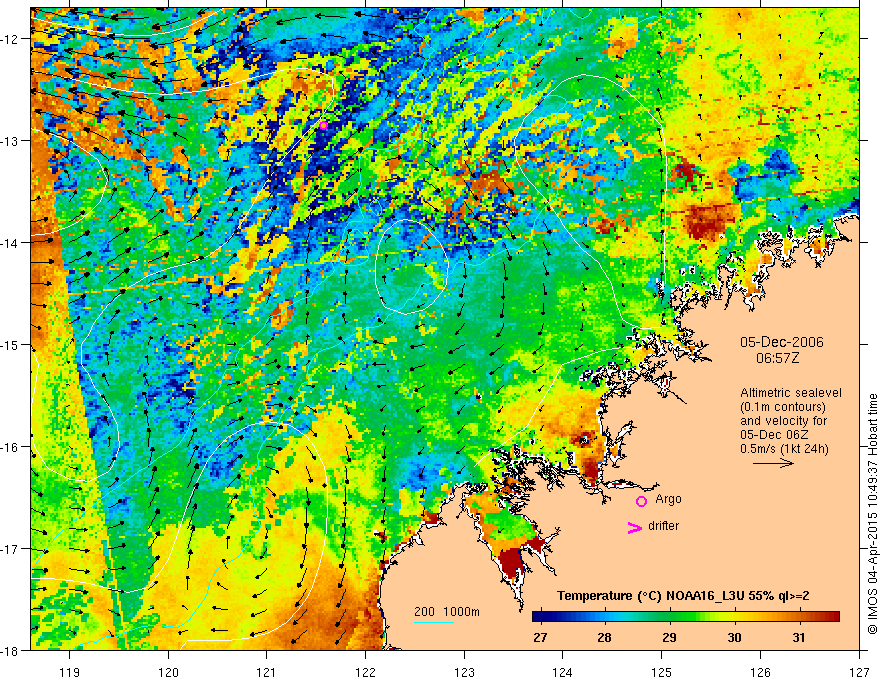Screen dimensions: 880x680
Task: Click the 'Argo' legend label
Action: pos(668,499)
